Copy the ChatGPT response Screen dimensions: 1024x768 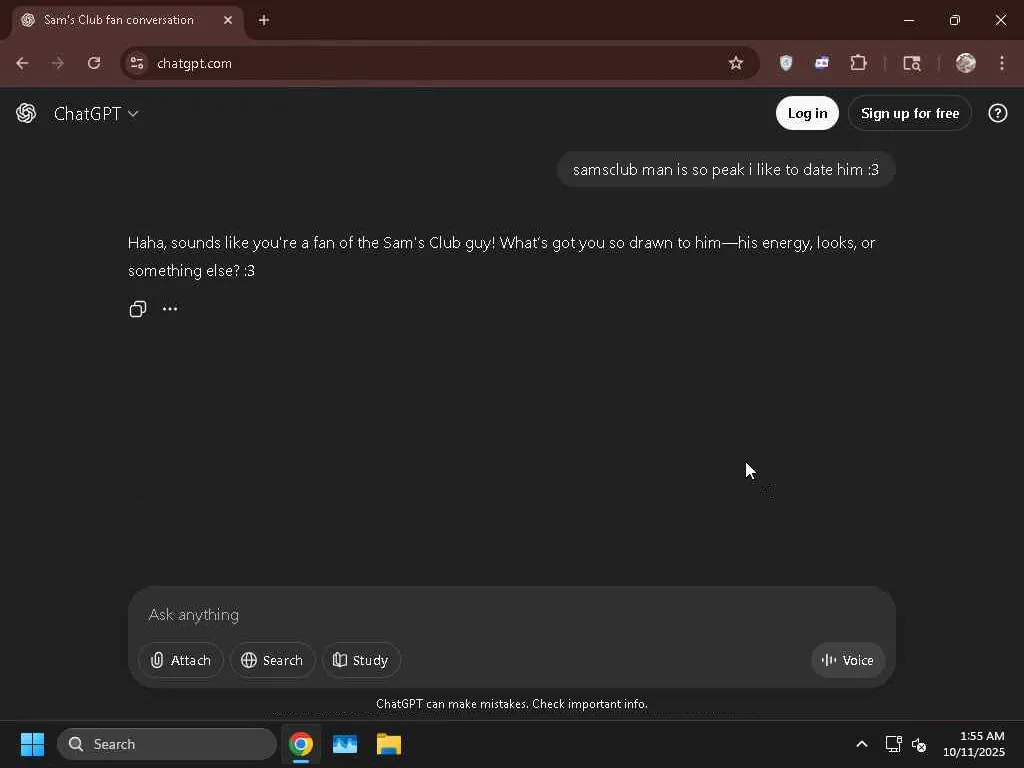138,309
